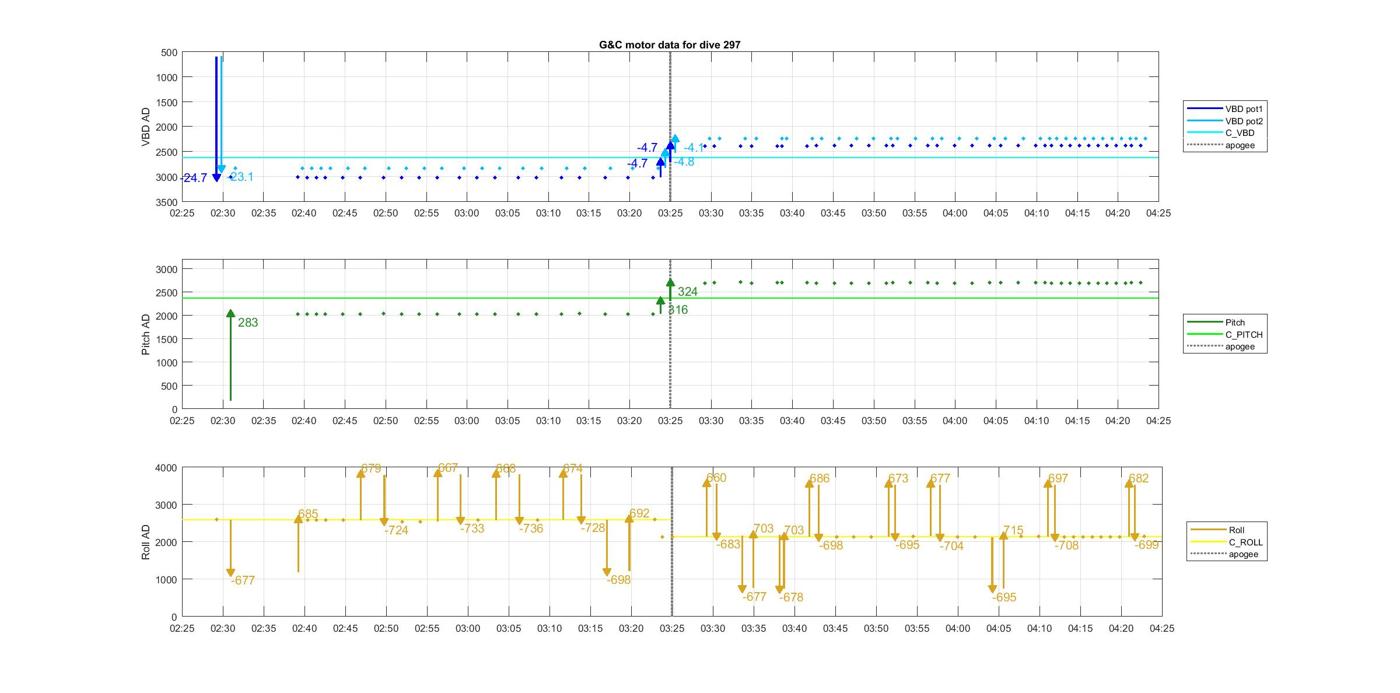The image size is (1400, 693).
Task: Click apogee entry in the Pitch legend
Action: tap(1220, 347)
